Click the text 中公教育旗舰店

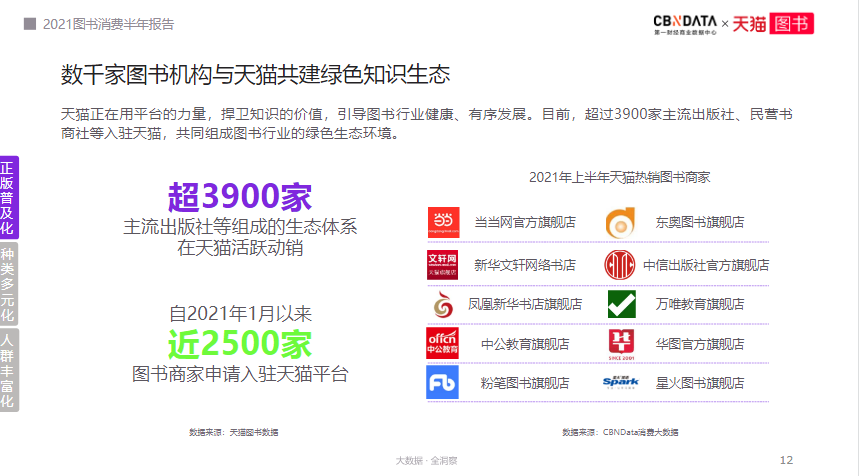point(525,344)
